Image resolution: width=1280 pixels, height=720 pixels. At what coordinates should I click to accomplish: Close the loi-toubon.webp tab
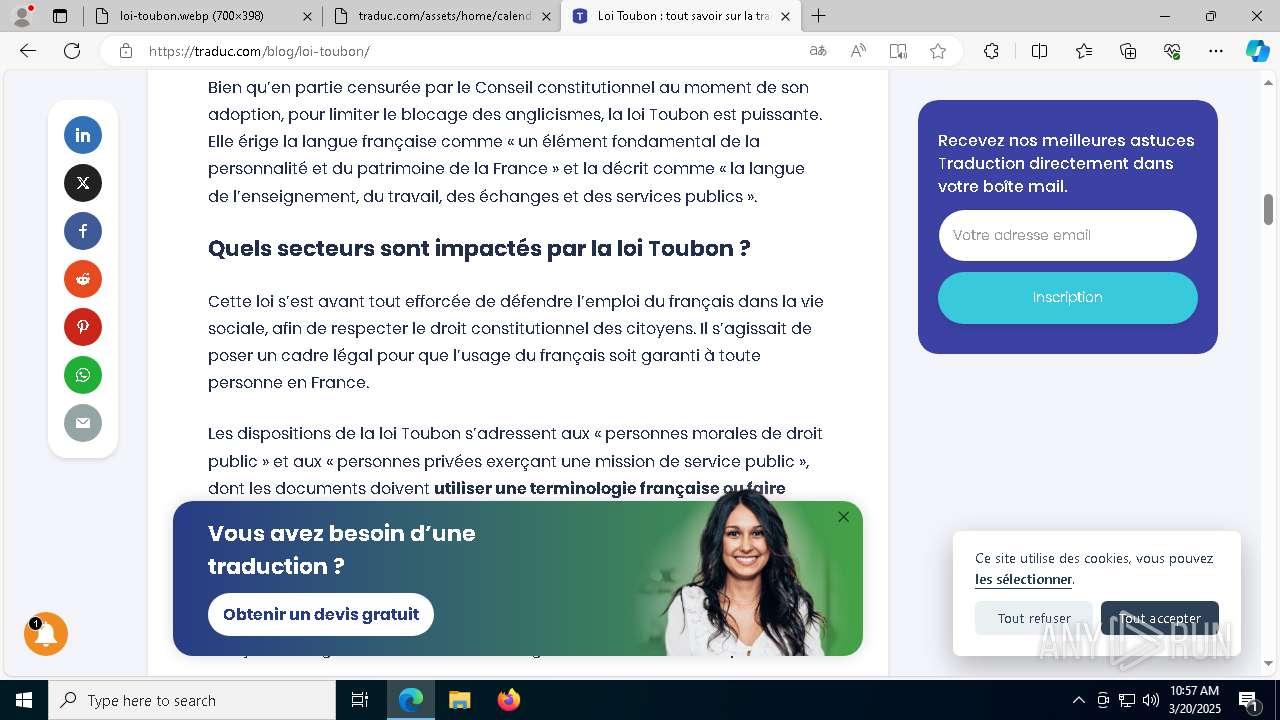coord(307,16)
